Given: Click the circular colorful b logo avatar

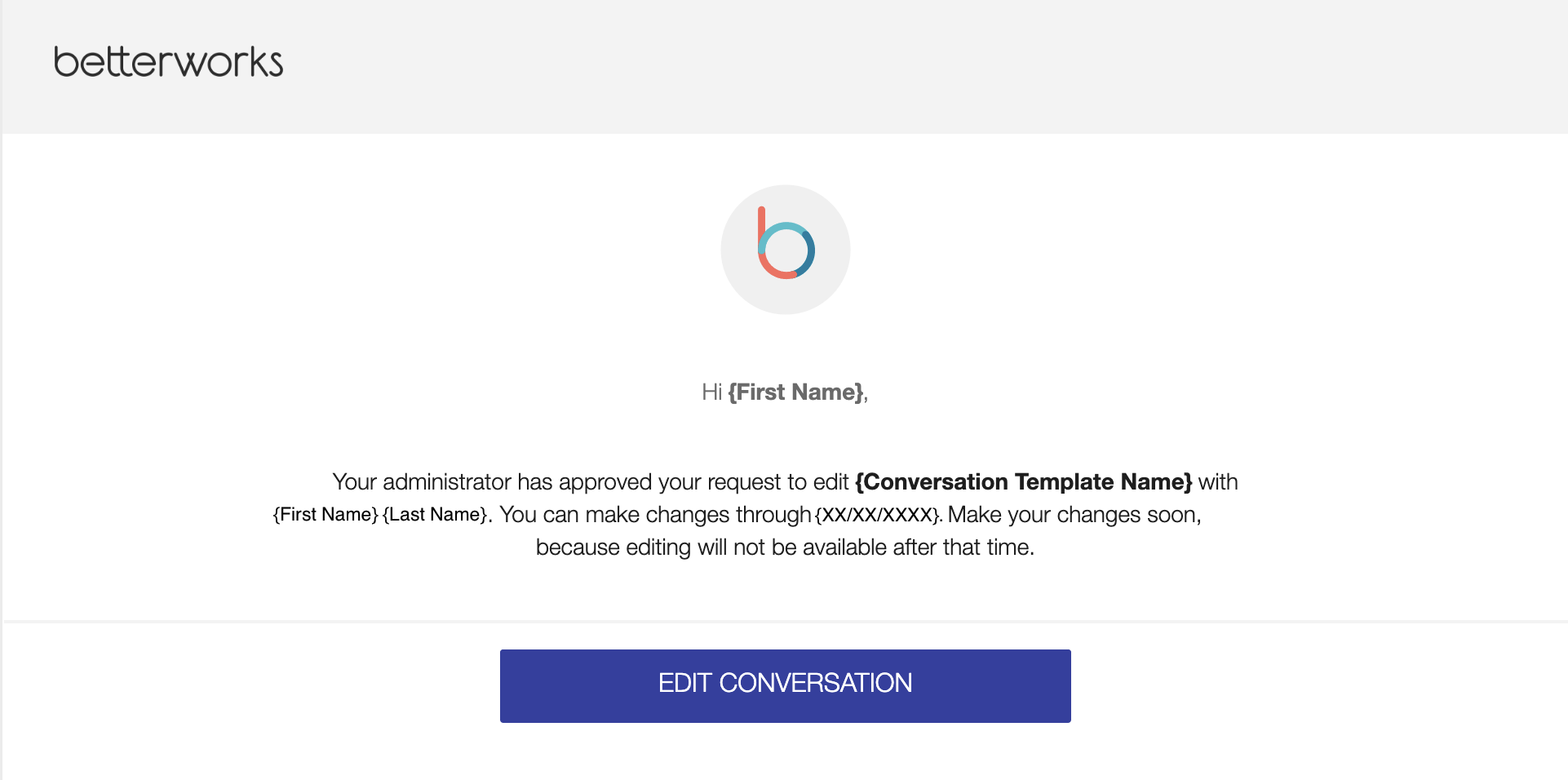Looking at the screenshot, I should point(785,250).
